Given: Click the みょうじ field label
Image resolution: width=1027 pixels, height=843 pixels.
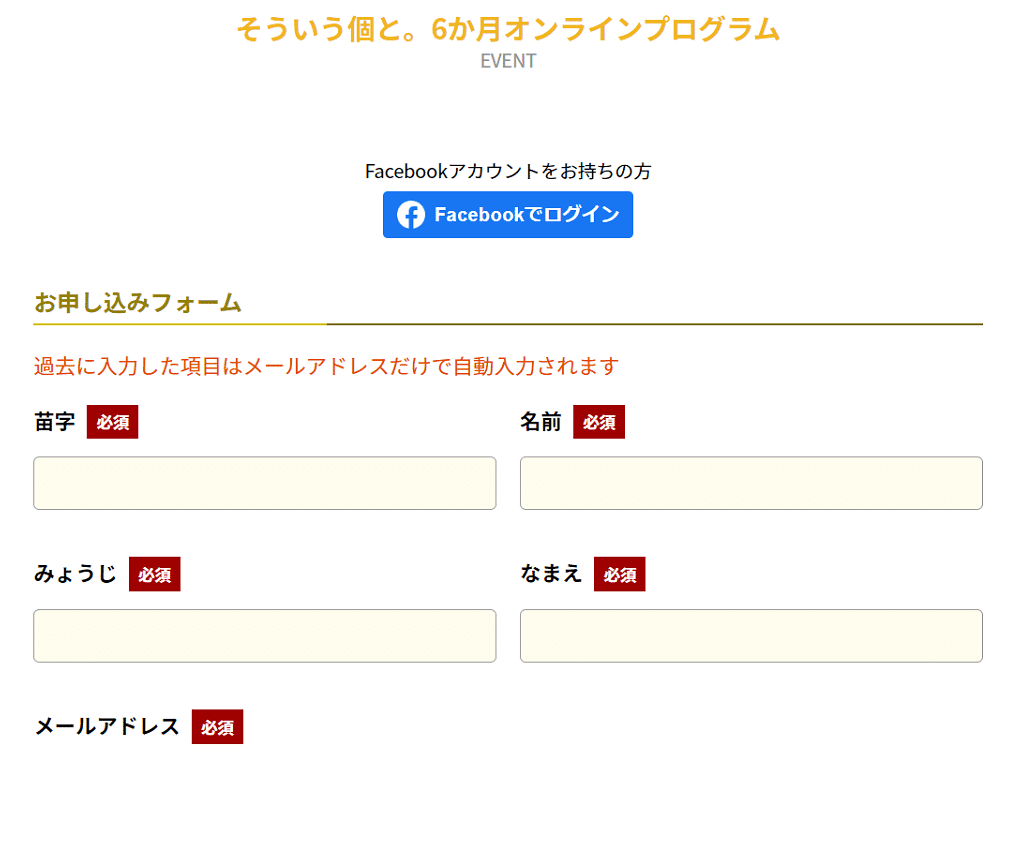Looking at the screenshot, I should [x=75, y=574].
